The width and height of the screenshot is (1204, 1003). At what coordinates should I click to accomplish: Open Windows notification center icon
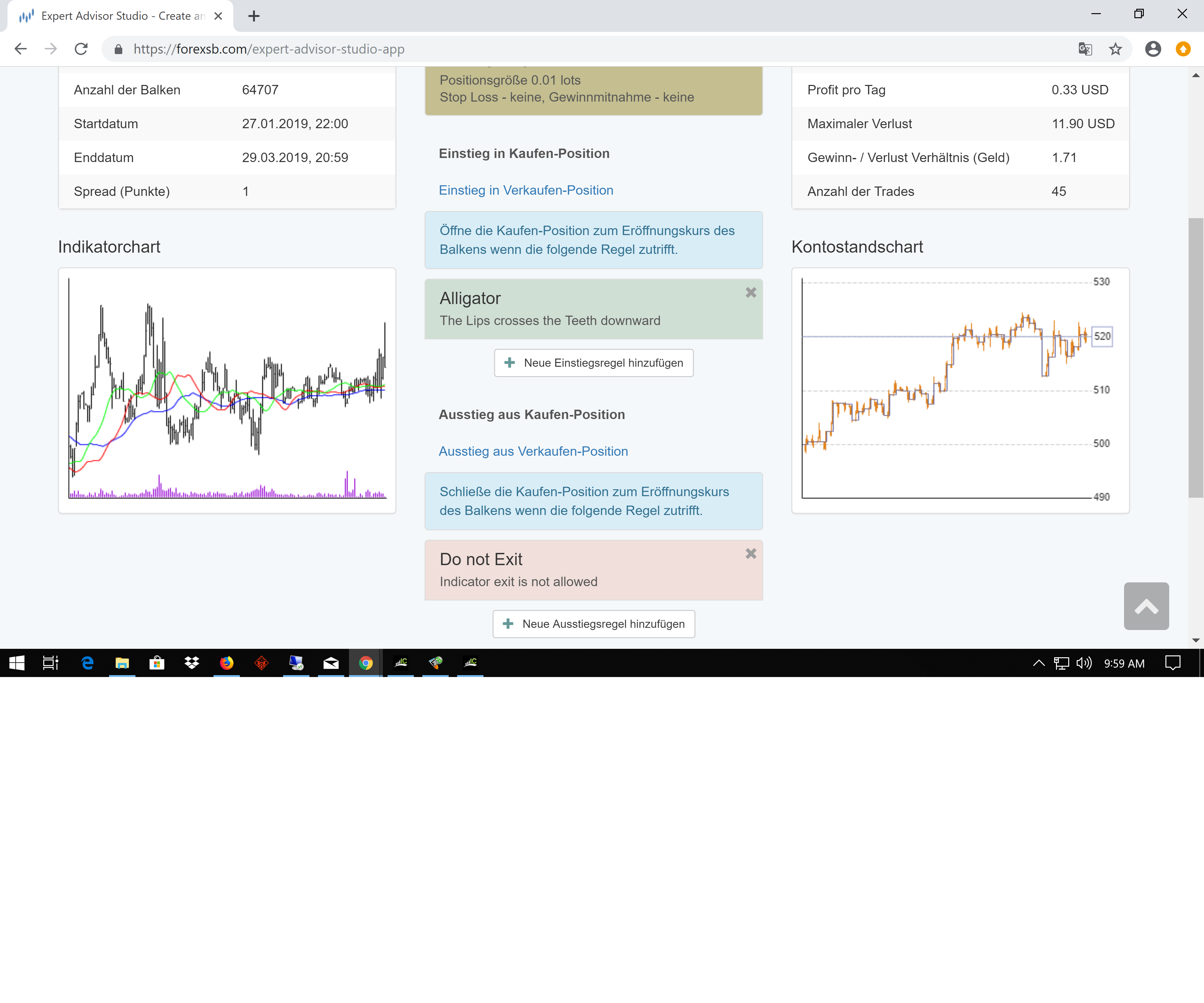coord(1172,663)
